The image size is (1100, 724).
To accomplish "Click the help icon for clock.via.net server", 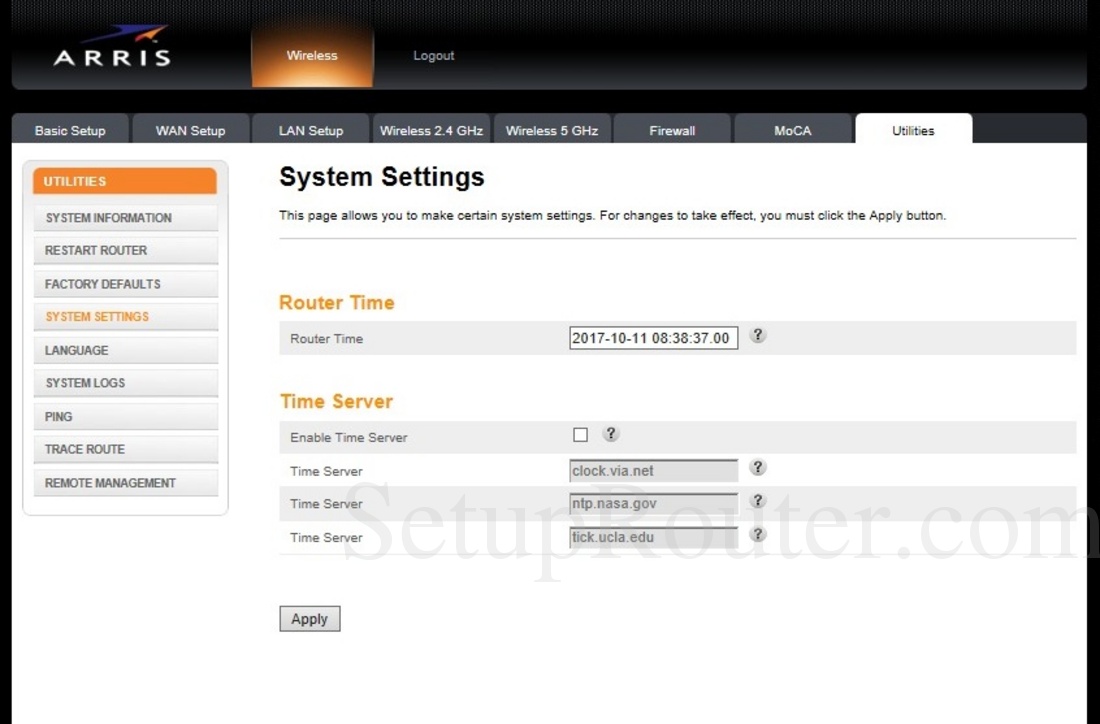I will pyautogui.click(x=757, y=467).
